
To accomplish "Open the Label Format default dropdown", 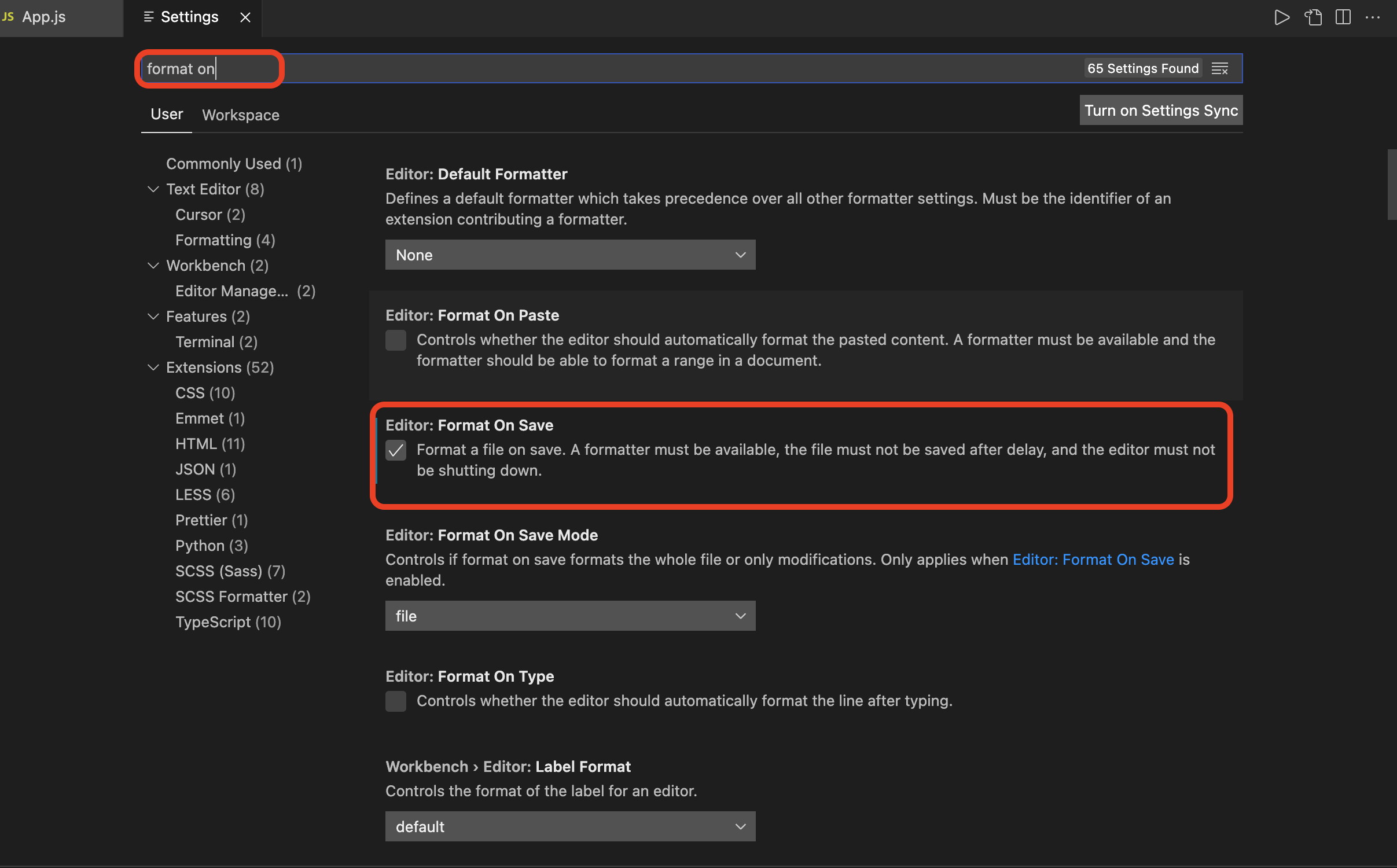I will point(570,827).
